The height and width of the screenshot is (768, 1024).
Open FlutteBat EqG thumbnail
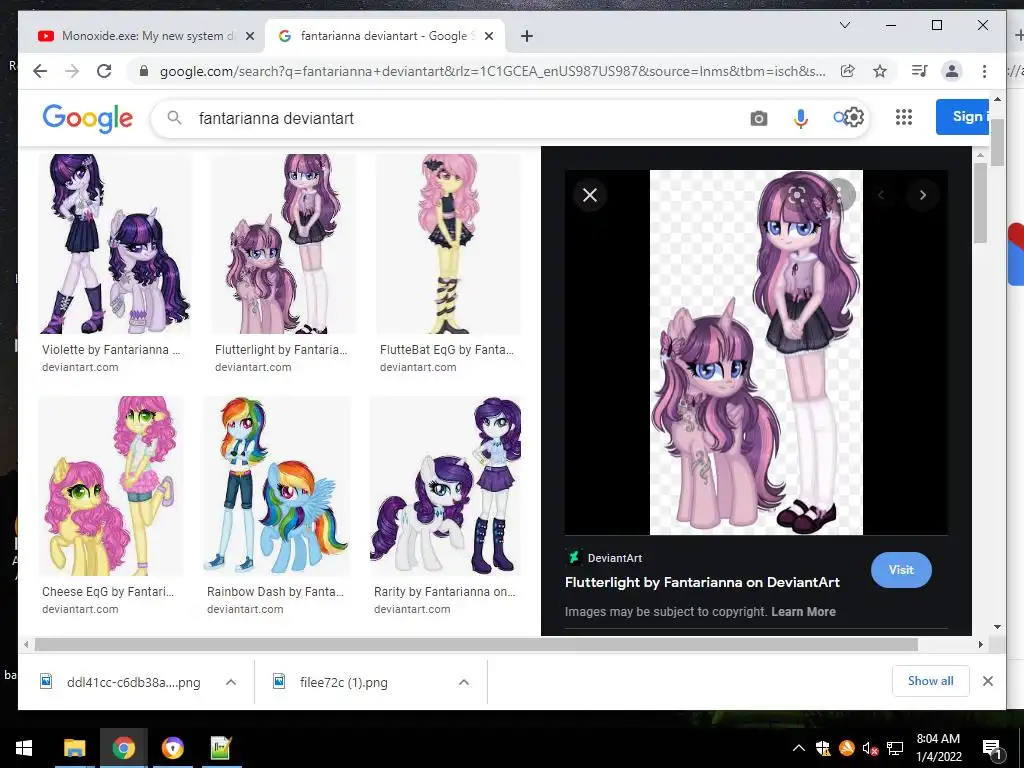[448, 244]
